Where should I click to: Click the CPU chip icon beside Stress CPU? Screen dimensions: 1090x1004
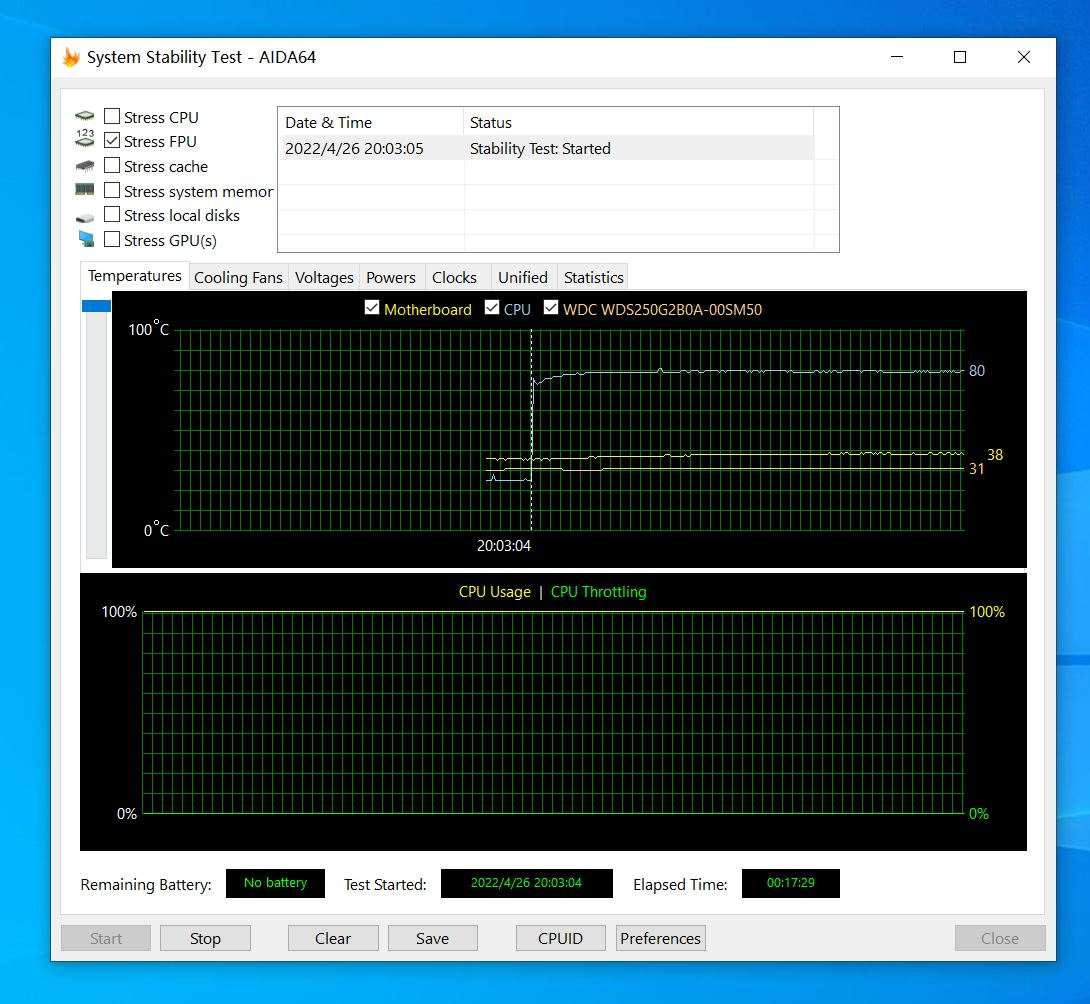[85, 117]
